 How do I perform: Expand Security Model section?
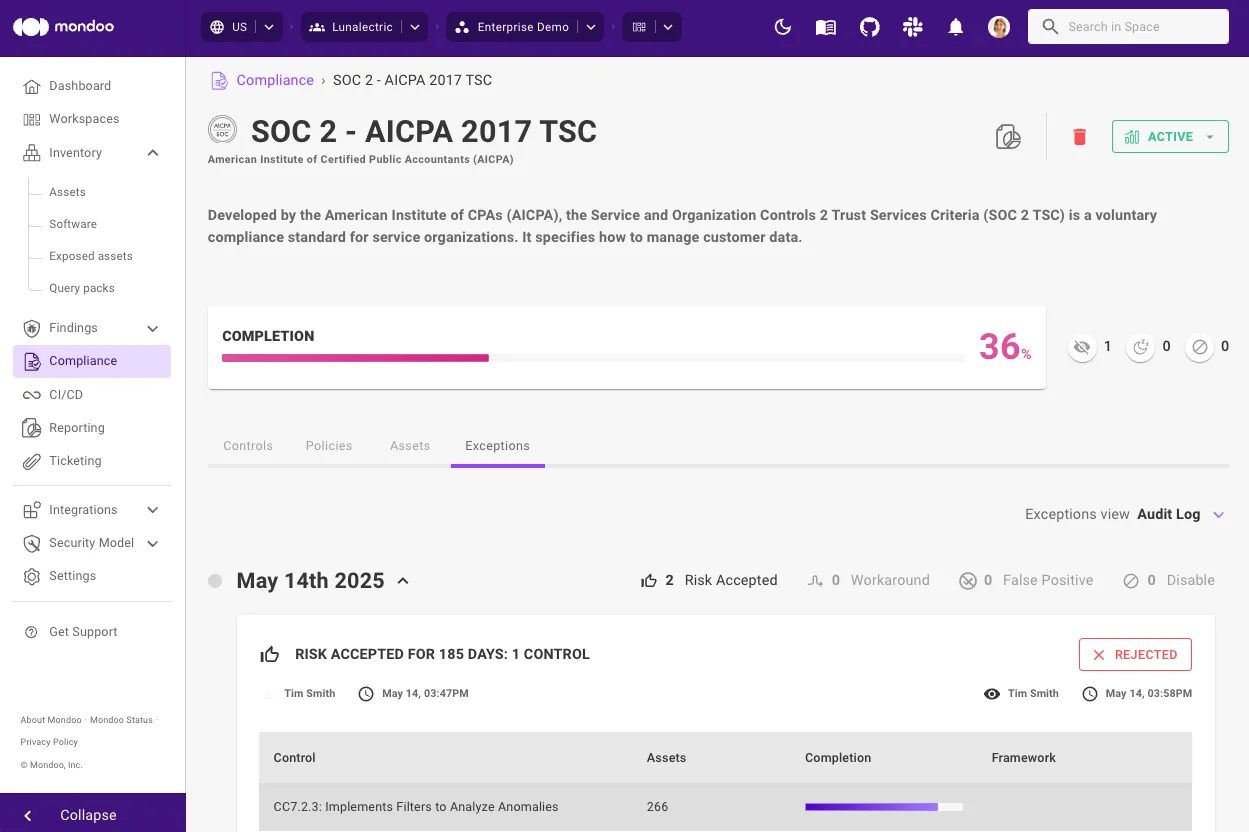pos(153,543)
